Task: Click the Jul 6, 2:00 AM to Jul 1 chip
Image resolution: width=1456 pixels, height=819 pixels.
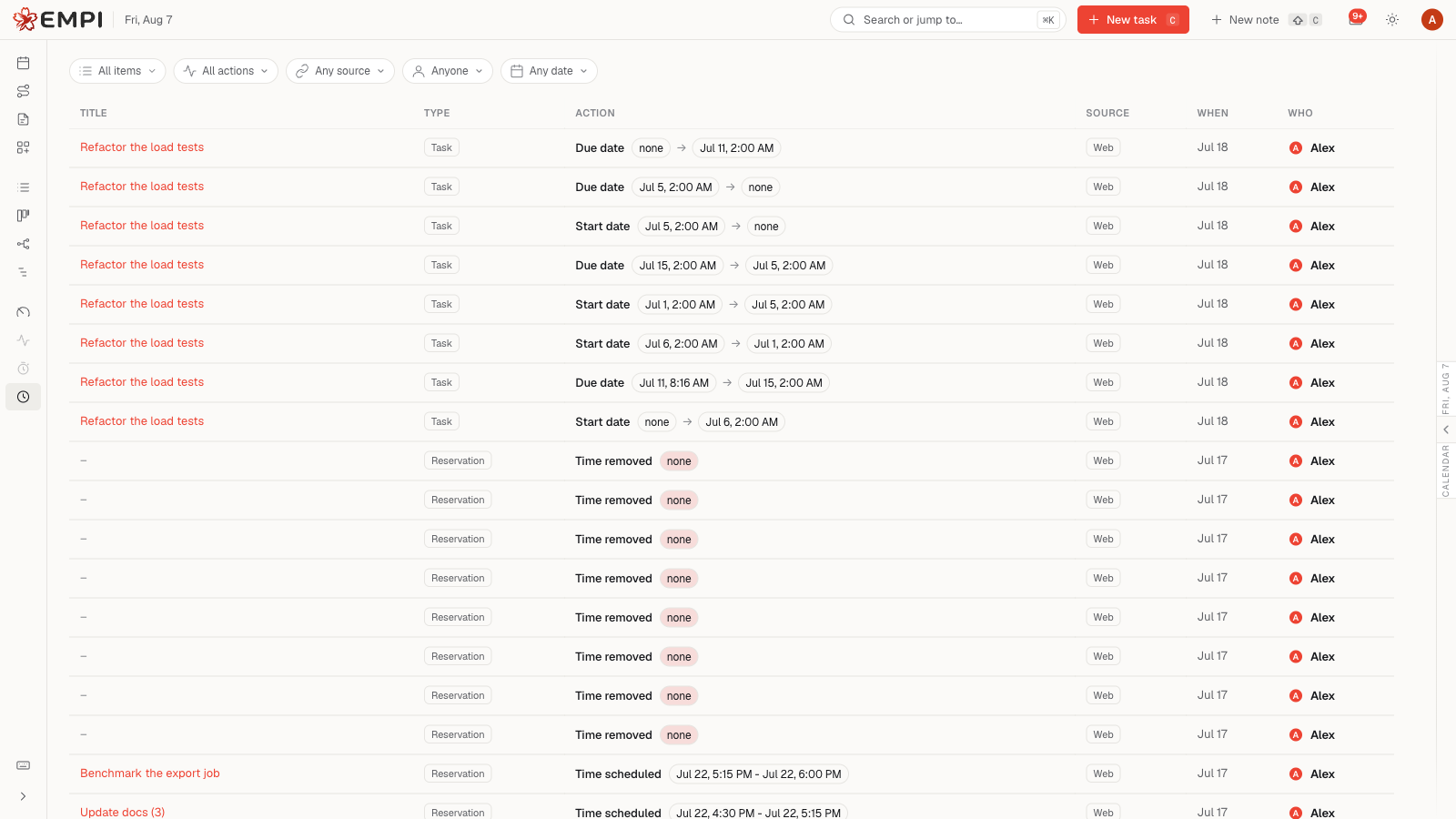Action: 682,344
